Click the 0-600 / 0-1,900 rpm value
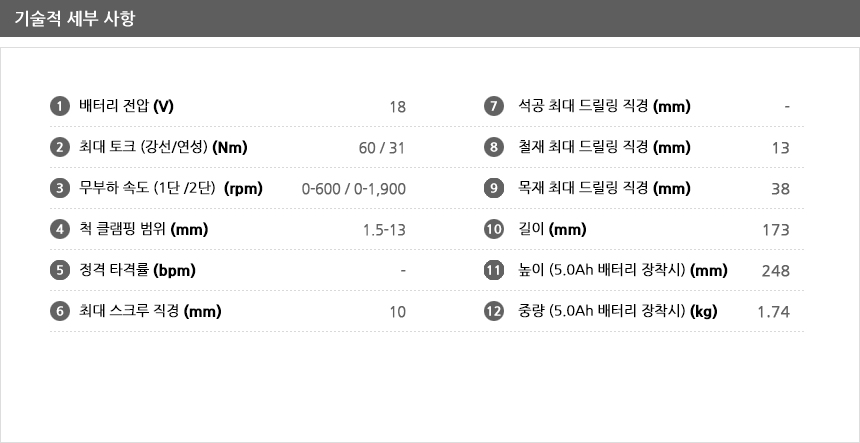The image size is (860, 443). (354, 189)
